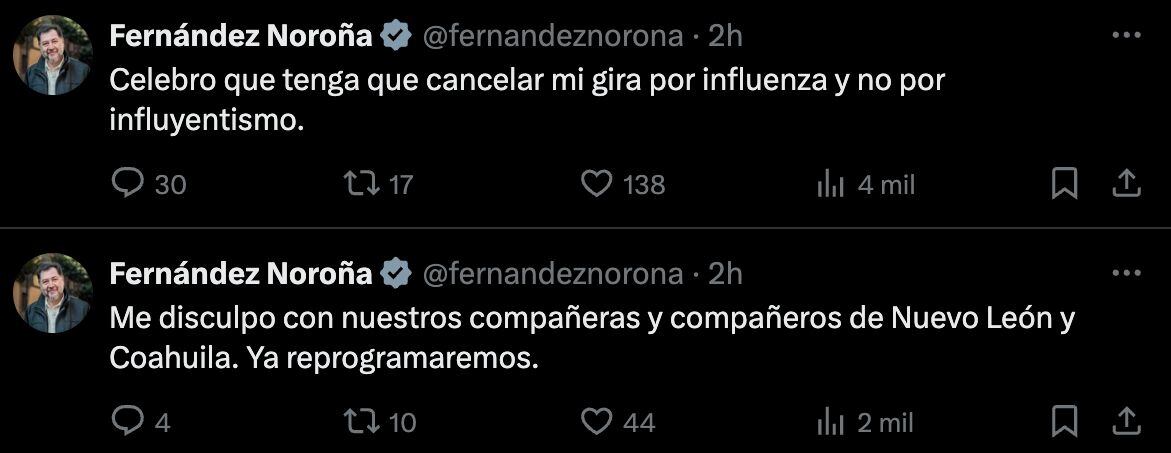Bookmark the Nuevo León y Coahuila tweet
Image resolution: width=1171 pixels, height=453 pixels.
(1065, 421)
